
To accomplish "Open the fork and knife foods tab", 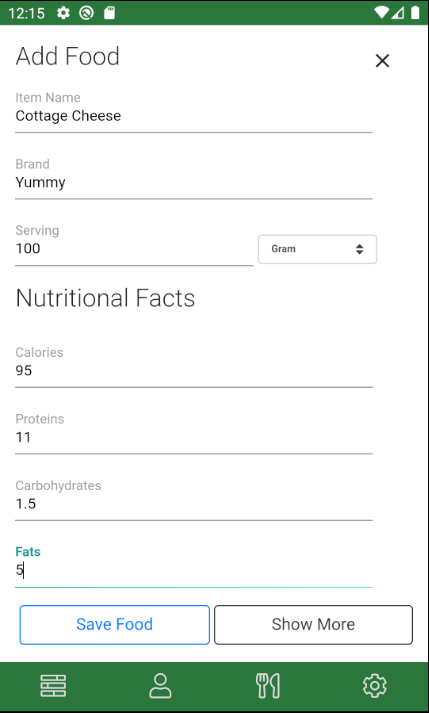I will [x=268, y=686].
